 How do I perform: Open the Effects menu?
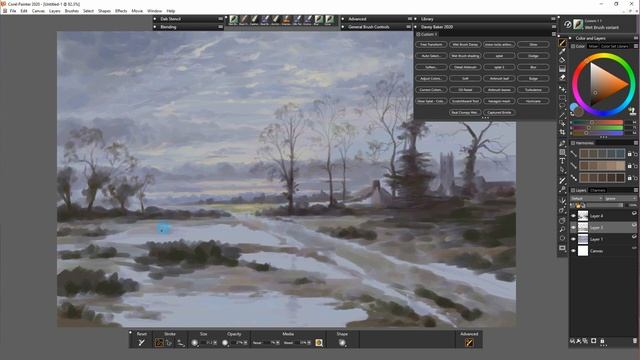click(x=121, y=11)
